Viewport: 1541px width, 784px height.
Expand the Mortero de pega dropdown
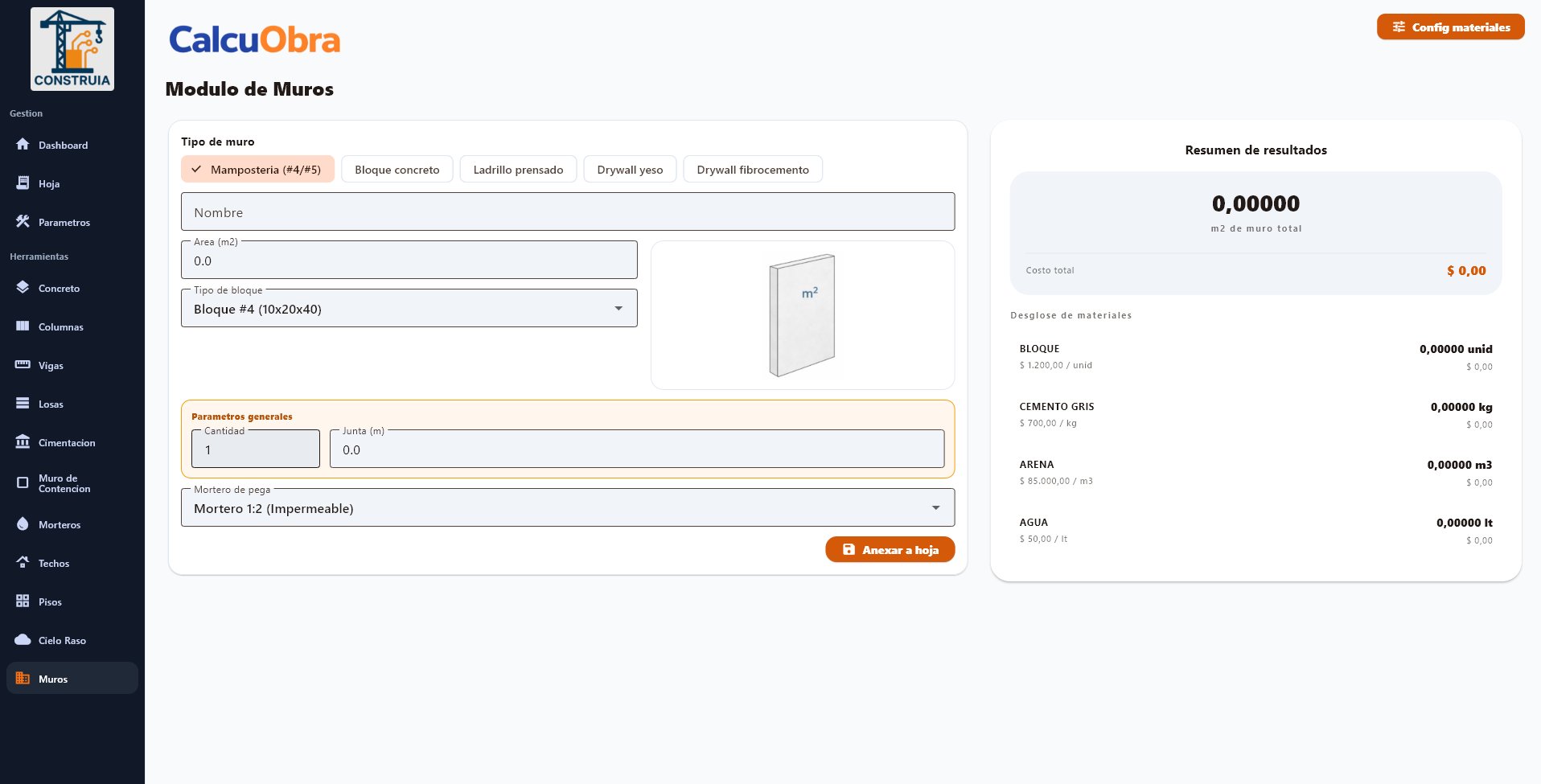point(567,508)
